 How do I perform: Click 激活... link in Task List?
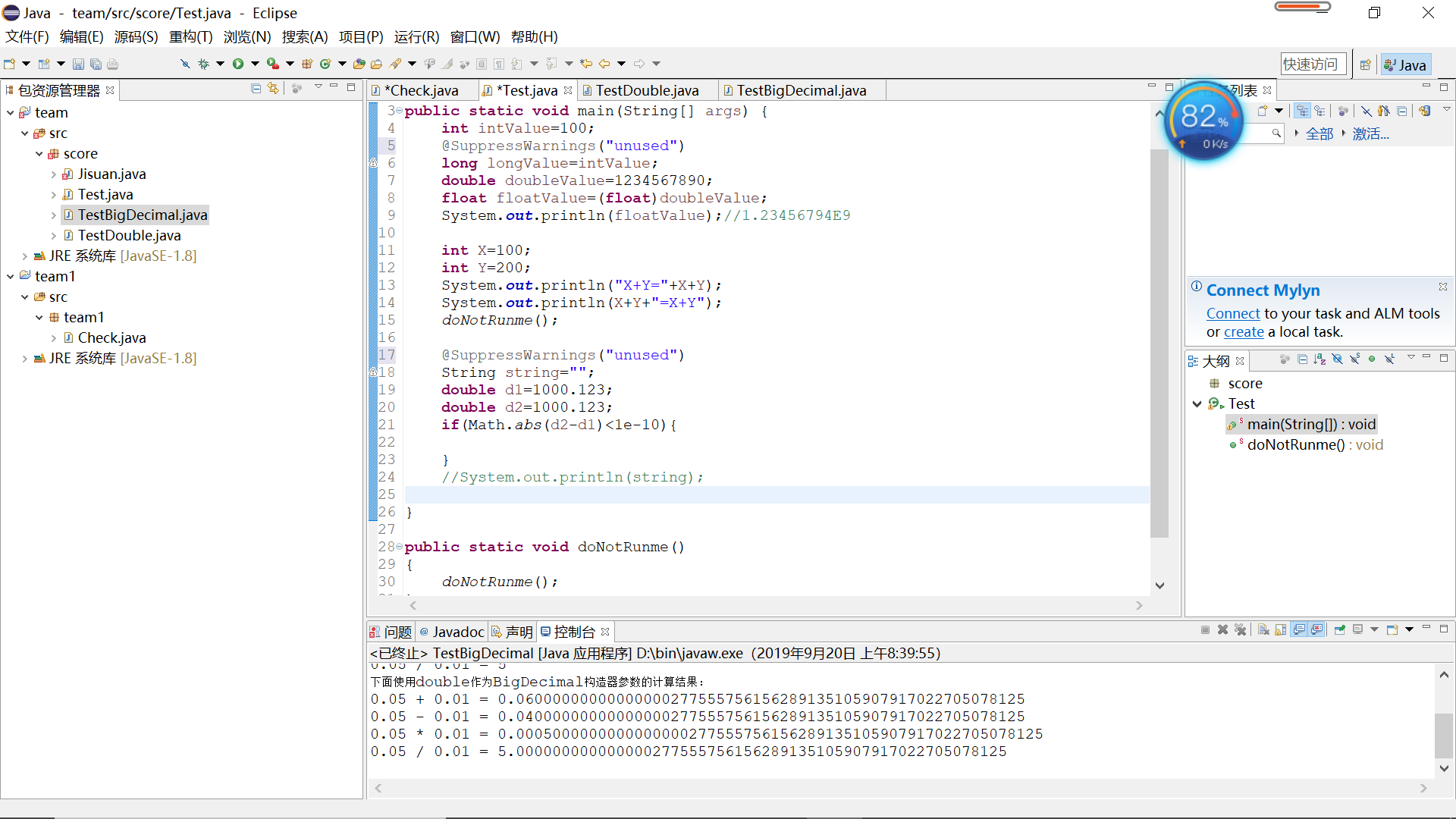1371,134
